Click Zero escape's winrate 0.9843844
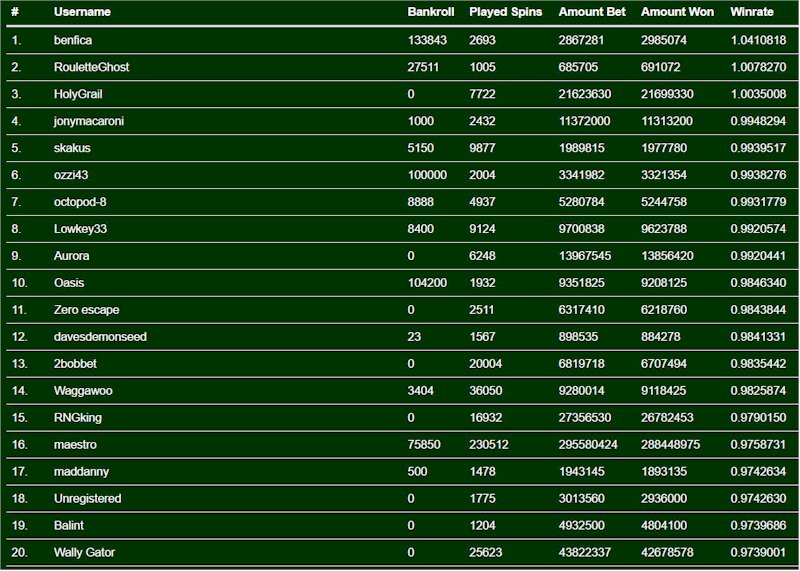The image size is (800, 571). [x=758, y=310]
